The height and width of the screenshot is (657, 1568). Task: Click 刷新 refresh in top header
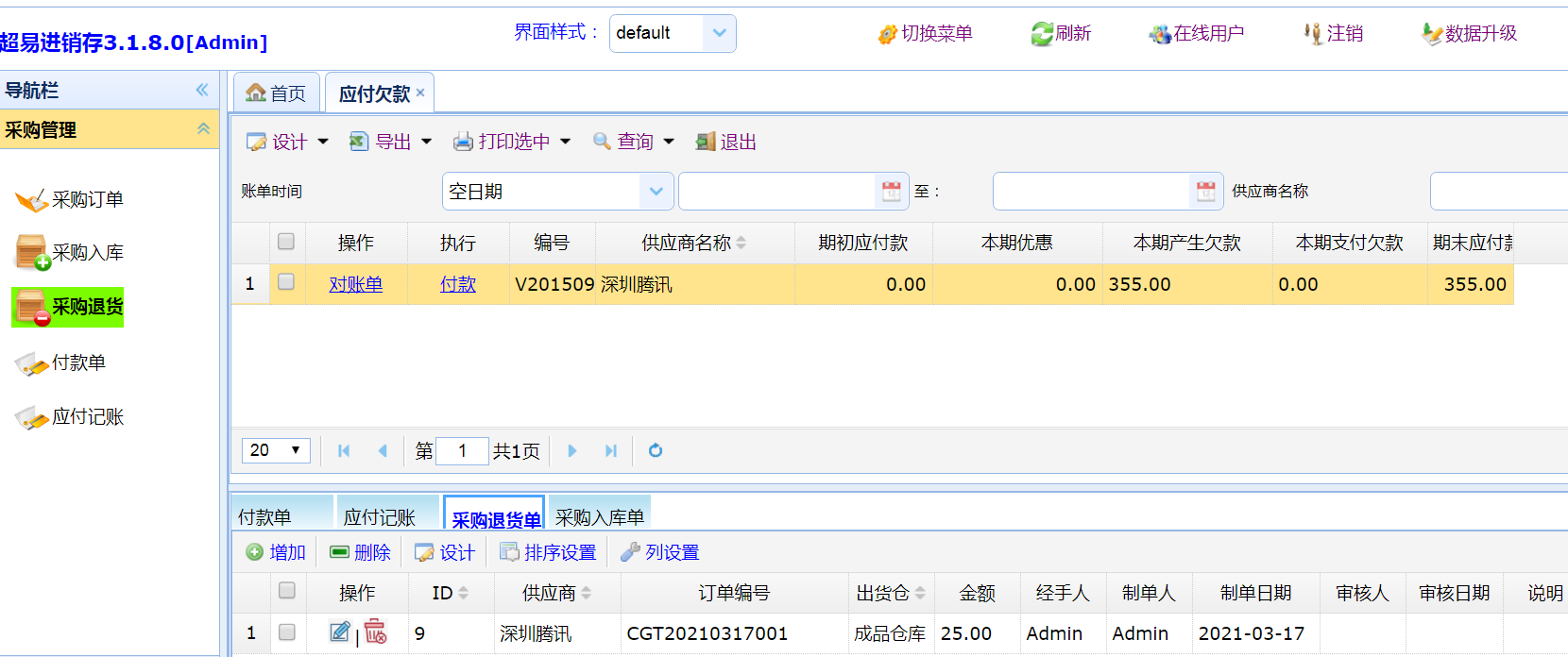pyautogui.click(x=1062, y=34)
